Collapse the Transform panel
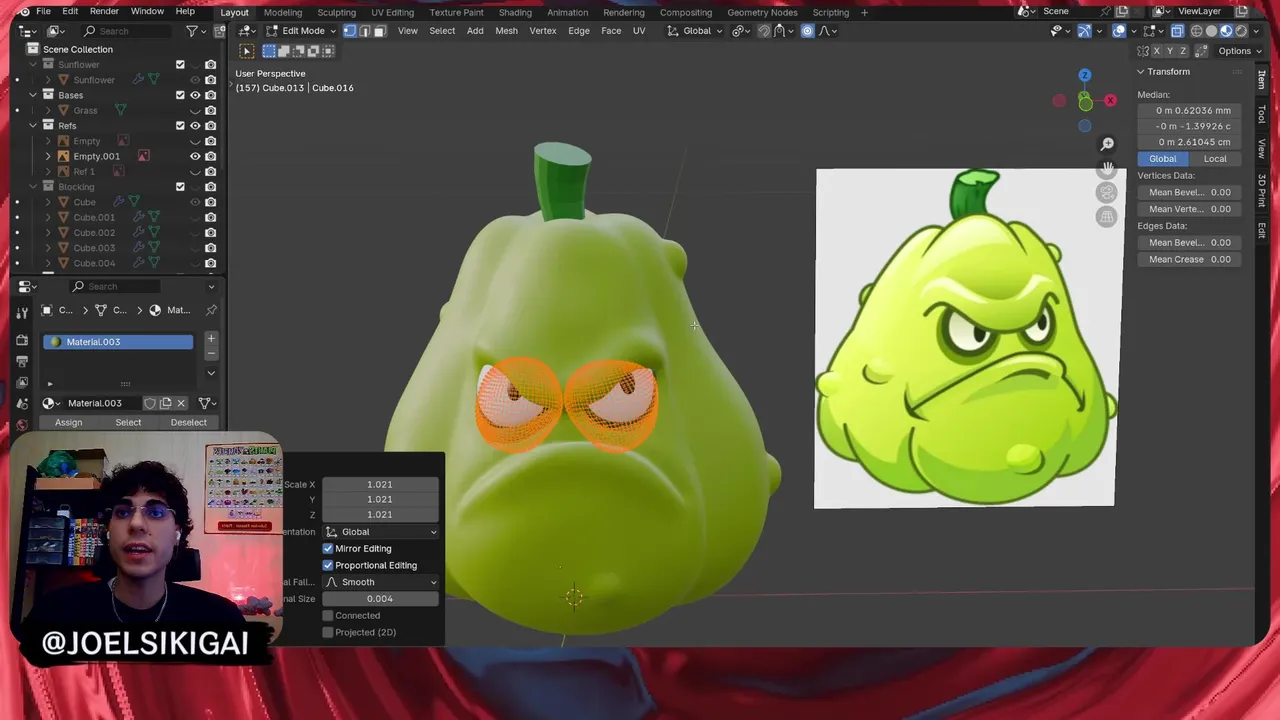1280x720 pixels. tap(1141, 72)
